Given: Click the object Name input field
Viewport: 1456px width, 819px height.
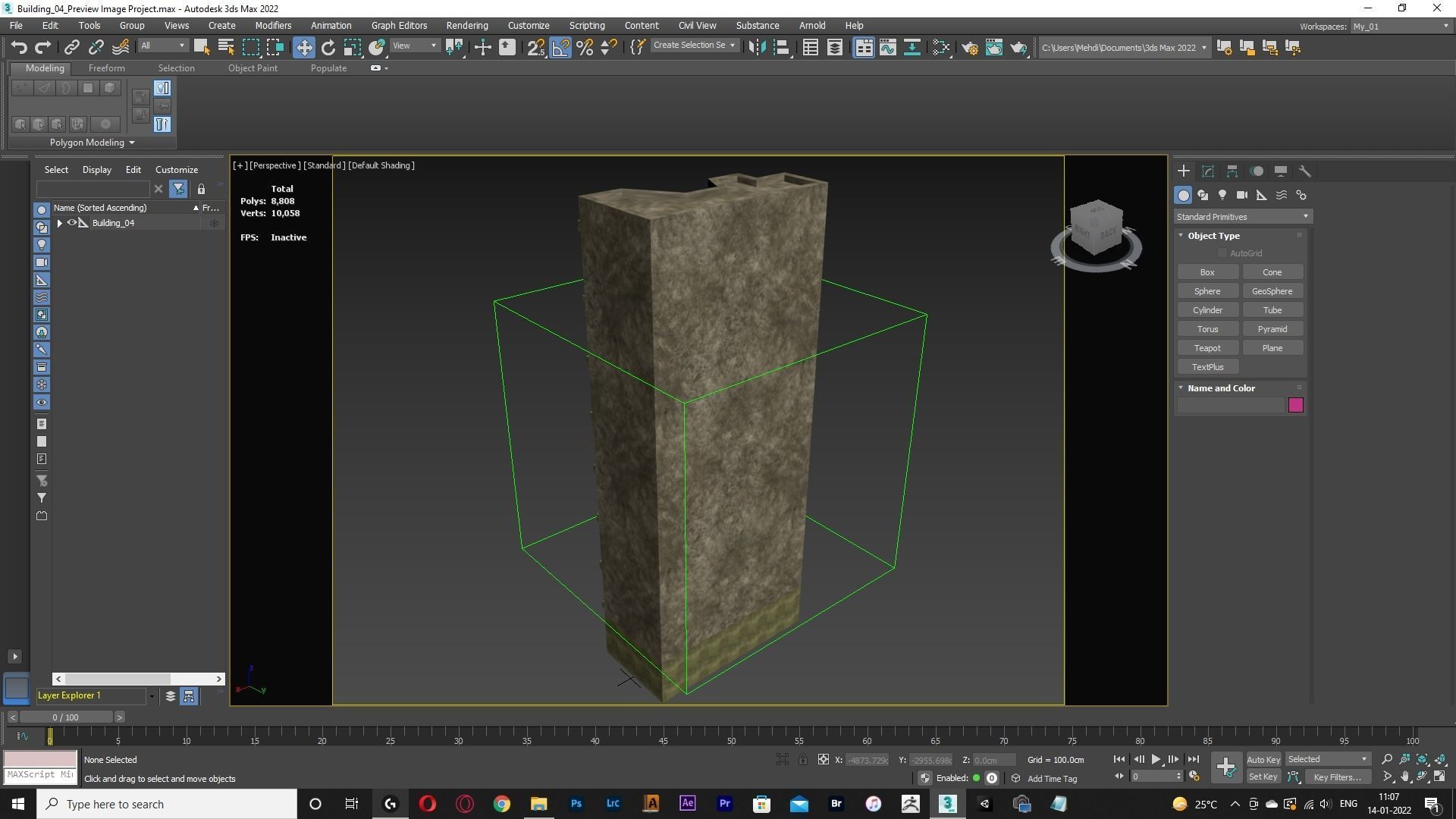Looking at the screenshot, I should pyautogui.click(x=1231, y=406).
